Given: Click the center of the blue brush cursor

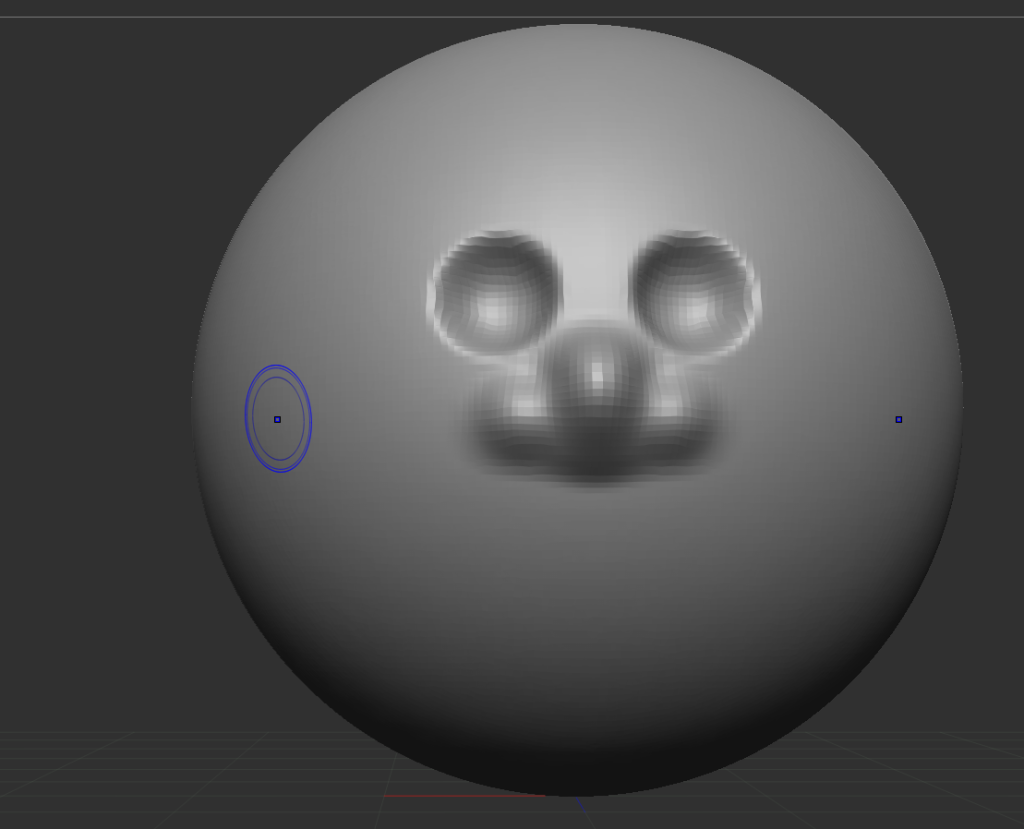Looking at the screenshot, I should 277,419.
